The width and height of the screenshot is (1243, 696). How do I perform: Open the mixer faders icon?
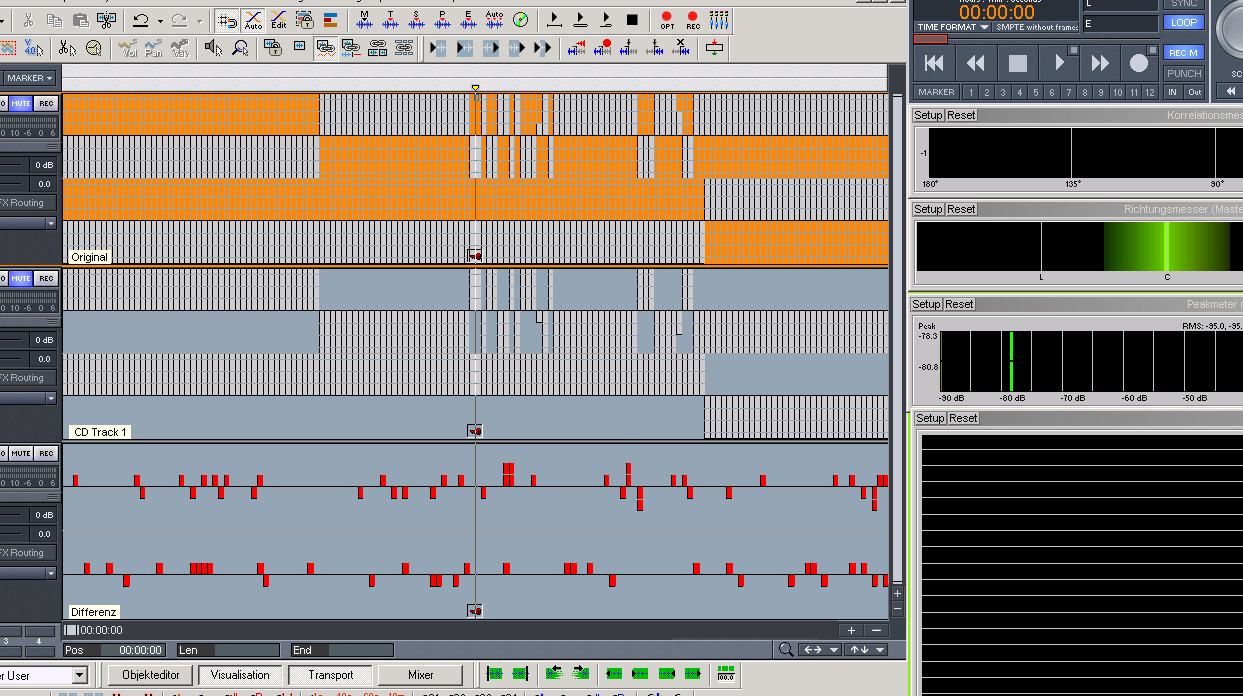719,20
